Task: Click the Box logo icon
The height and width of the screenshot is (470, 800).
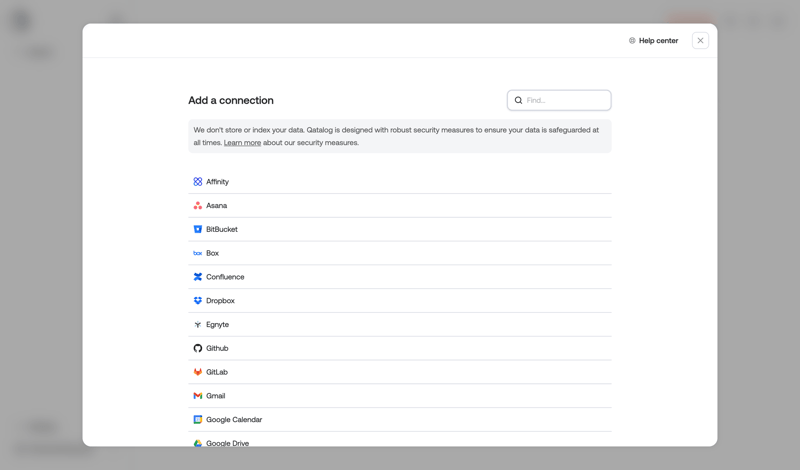Action: pyautogui.click(x=197, y=253)
